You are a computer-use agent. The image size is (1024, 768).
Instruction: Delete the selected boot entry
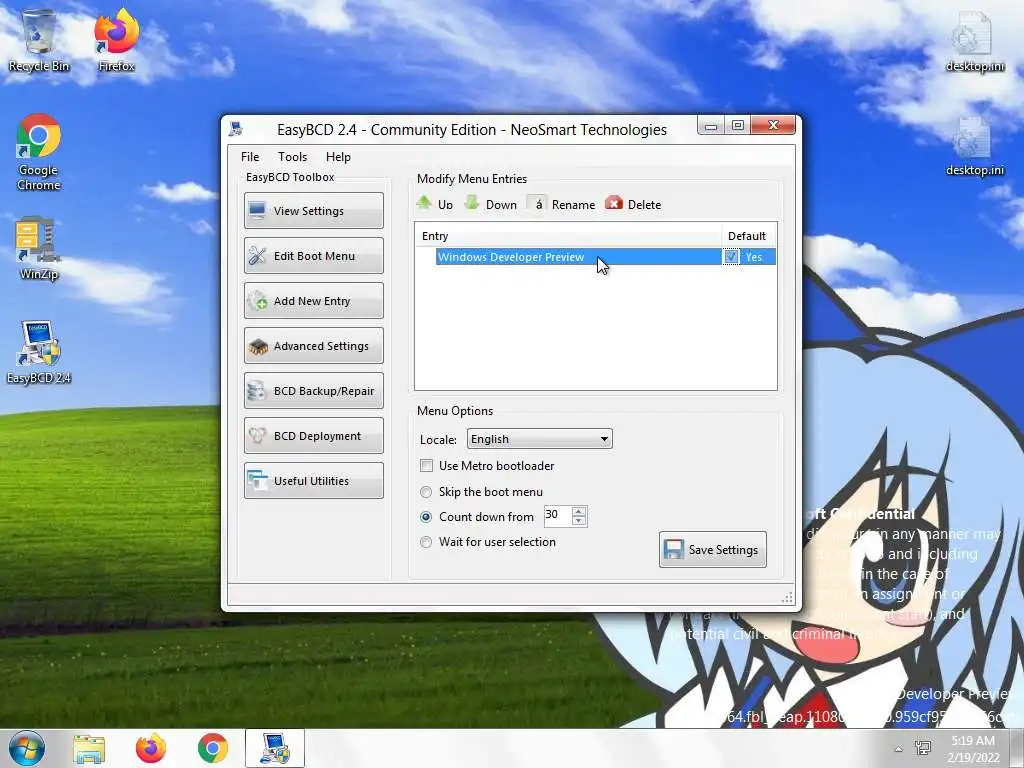click(x=633, y=204)
